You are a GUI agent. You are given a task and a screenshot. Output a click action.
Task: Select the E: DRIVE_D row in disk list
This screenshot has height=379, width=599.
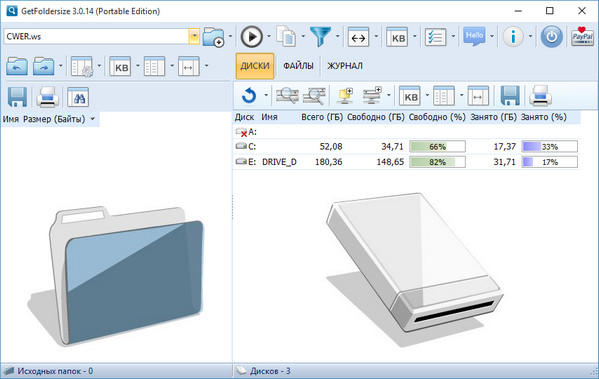point(407,162)
